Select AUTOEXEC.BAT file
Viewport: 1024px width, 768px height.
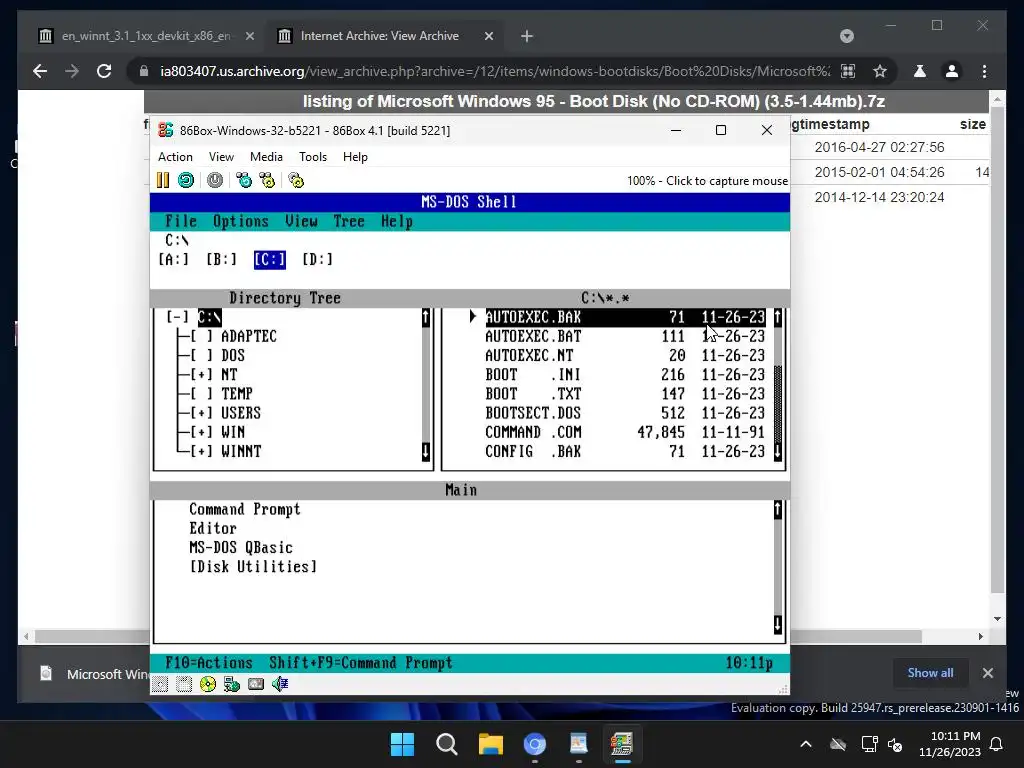pos(624,336)
